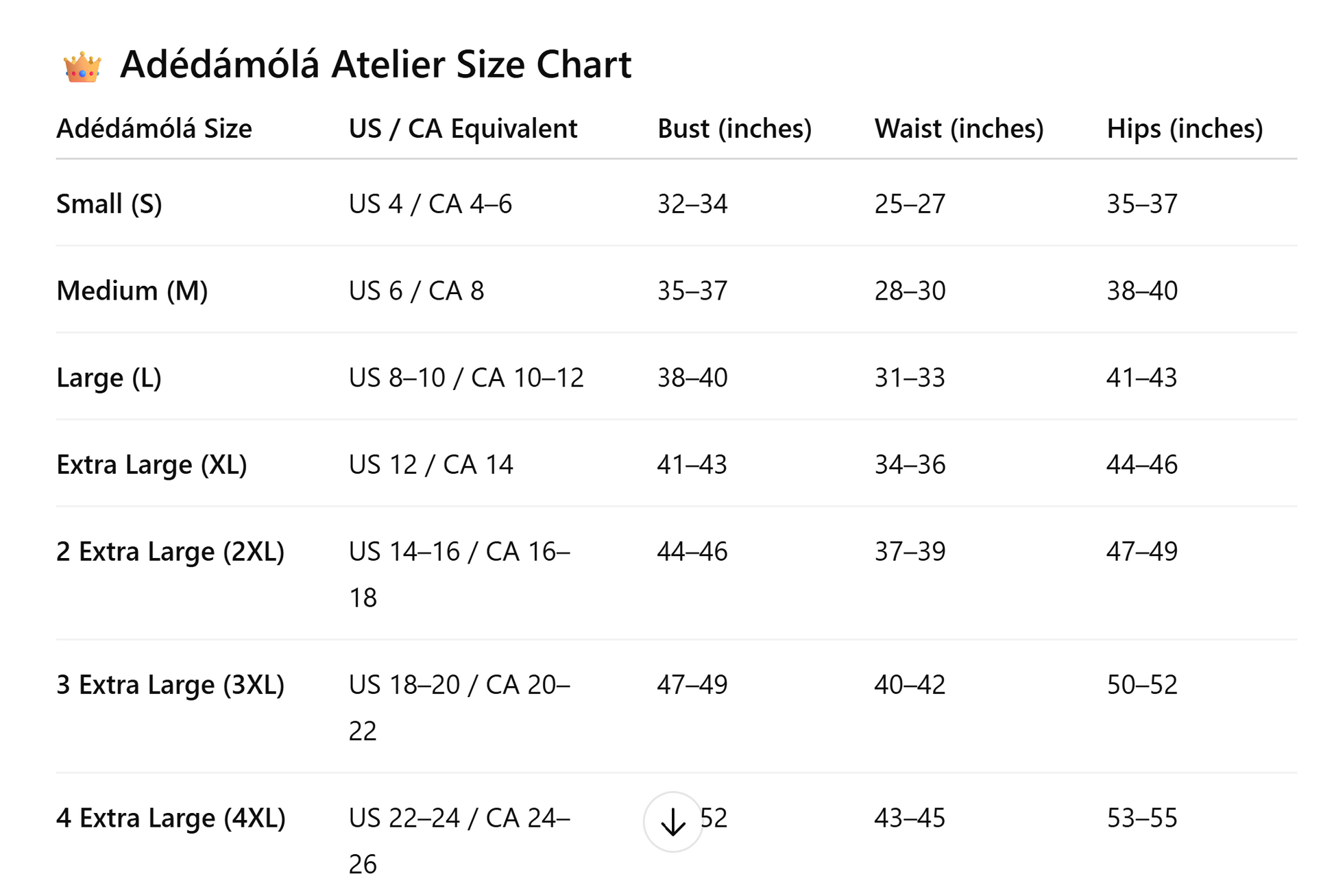Viewport: 1334px width, 896px height.
Task: Click the US 8–10 / CA 10–12 cell
Action: coord(466,378)
